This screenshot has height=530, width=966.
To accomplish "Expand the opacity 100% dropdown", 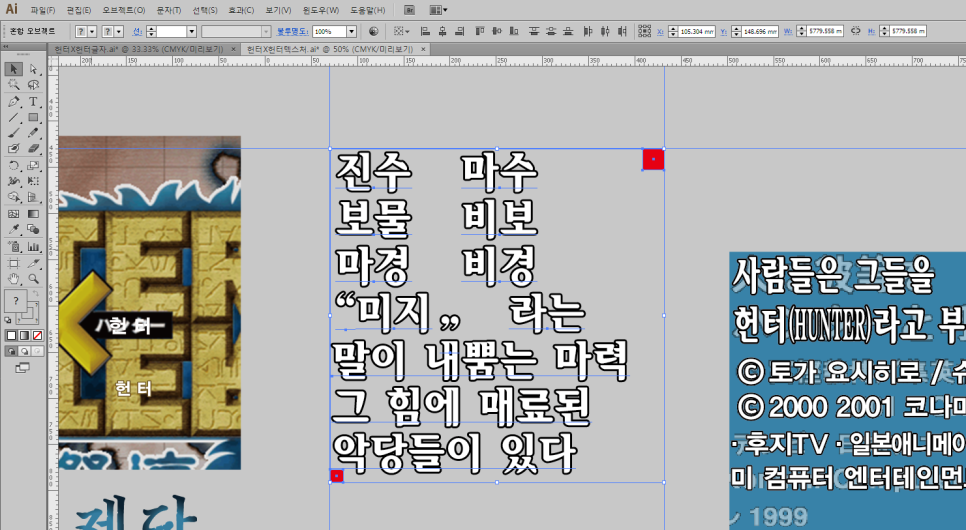I will pyautogui.click(x=351, y=31).
